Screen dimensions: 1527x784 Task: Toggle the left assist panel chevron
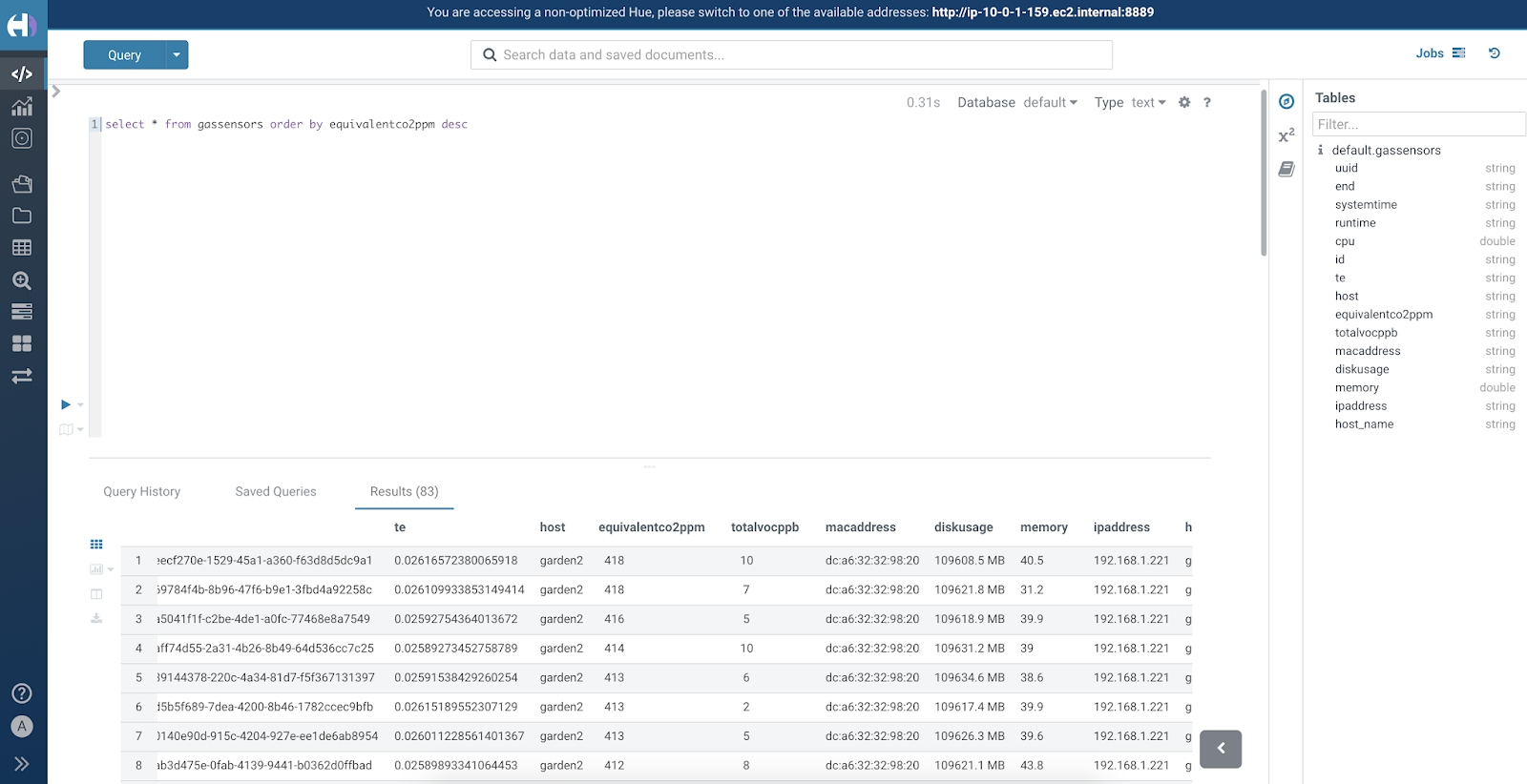pos(56,92)
